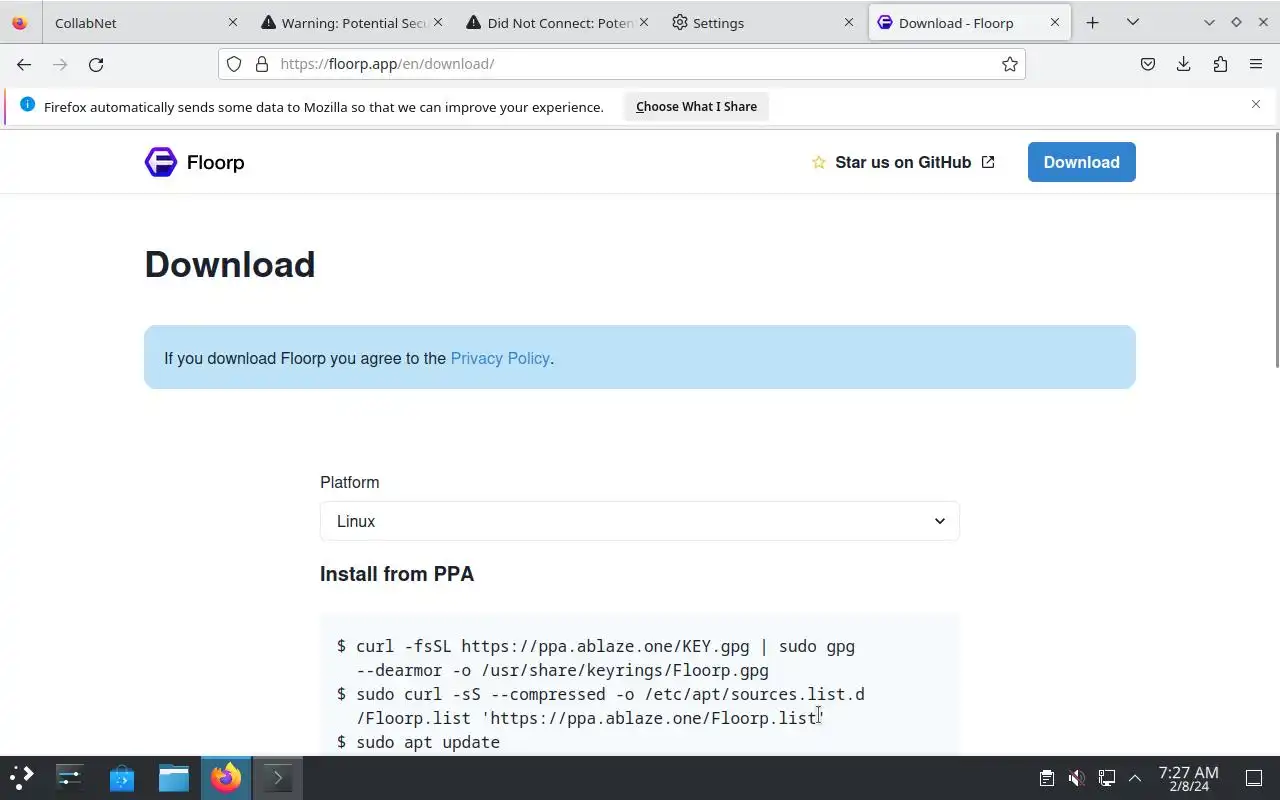Open the network tray icon
Image resolution: width=1280 pixels, height=800 pixels.
[x=1106, y=777]
